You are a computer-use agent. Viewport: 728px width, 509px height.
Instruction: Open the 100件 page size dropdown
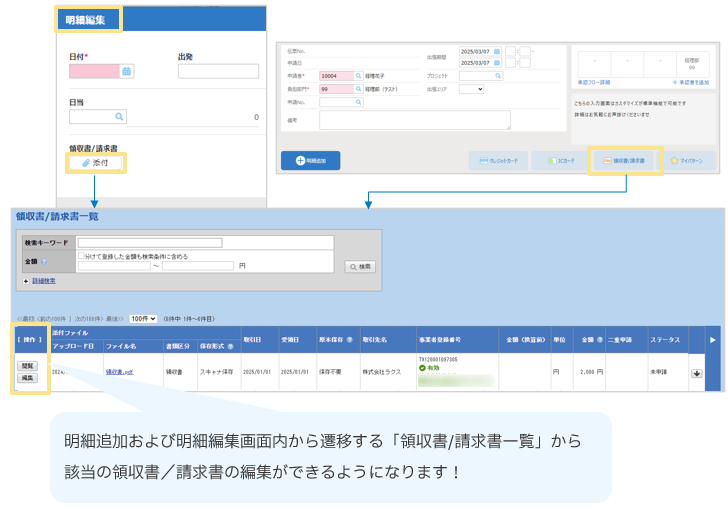point(143,318)
